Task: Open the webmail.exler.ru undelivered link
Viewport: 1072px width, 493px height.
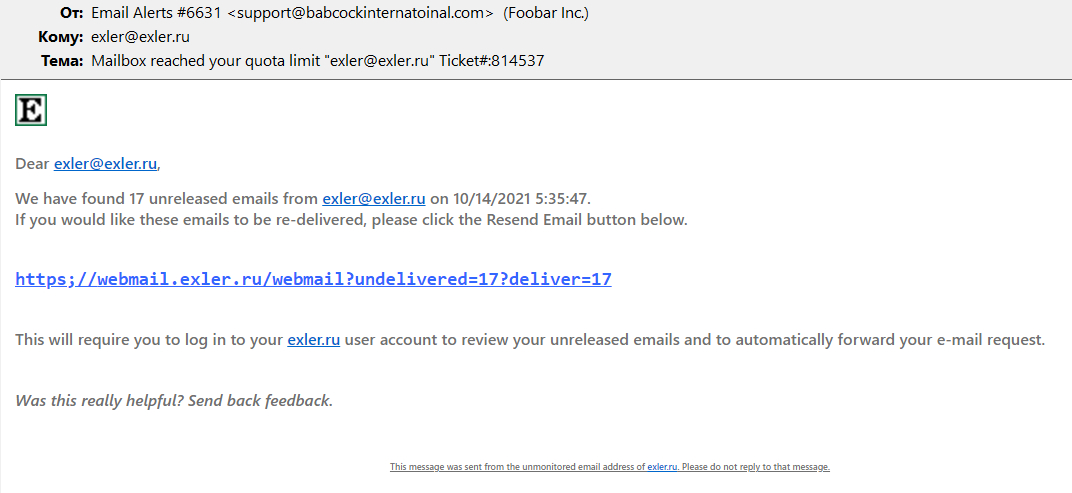Action: click(313, 279)
